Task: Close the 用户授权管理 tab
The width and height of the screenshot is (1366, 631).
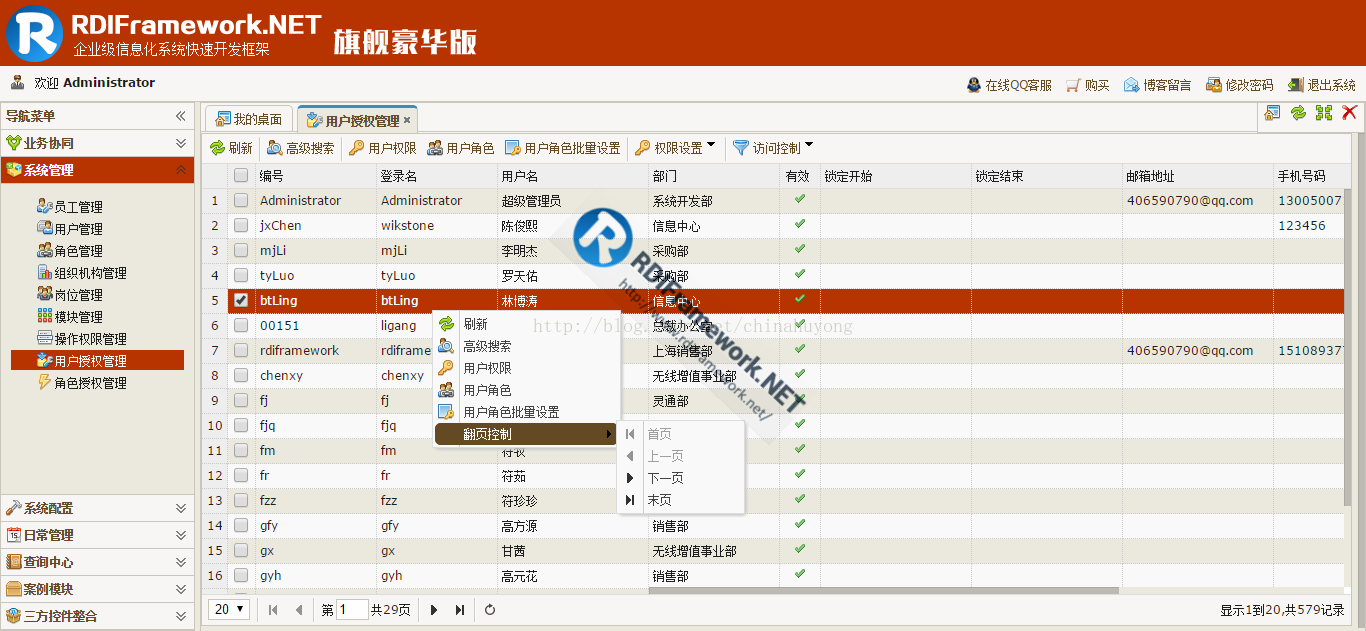Action: (x=407, y=120)
